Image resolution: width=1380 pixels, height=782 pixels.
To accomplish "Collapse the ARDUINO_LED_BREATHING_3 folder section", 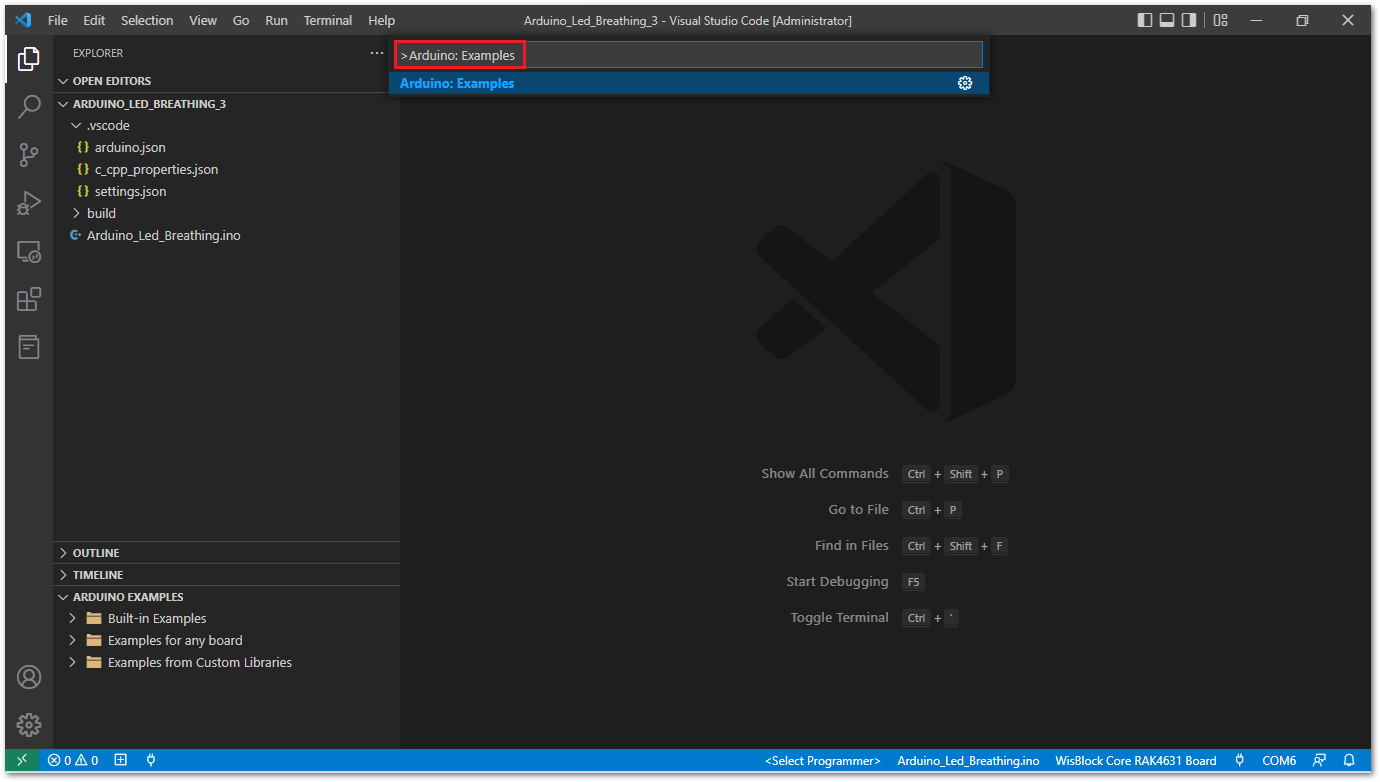I will click(226, 104).
